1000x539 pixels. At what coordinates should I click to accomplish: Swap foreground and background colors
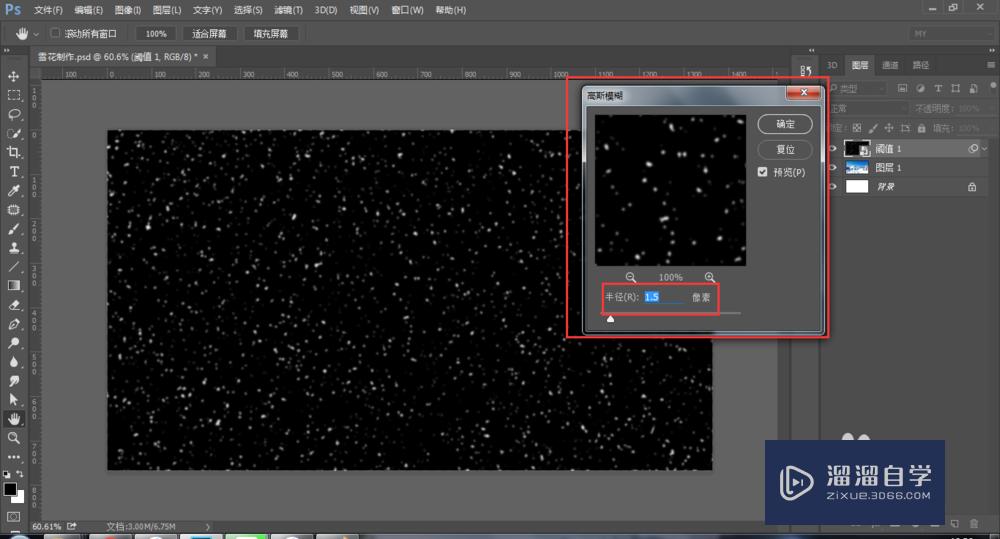pyautogui.click(x=20, y=474)
